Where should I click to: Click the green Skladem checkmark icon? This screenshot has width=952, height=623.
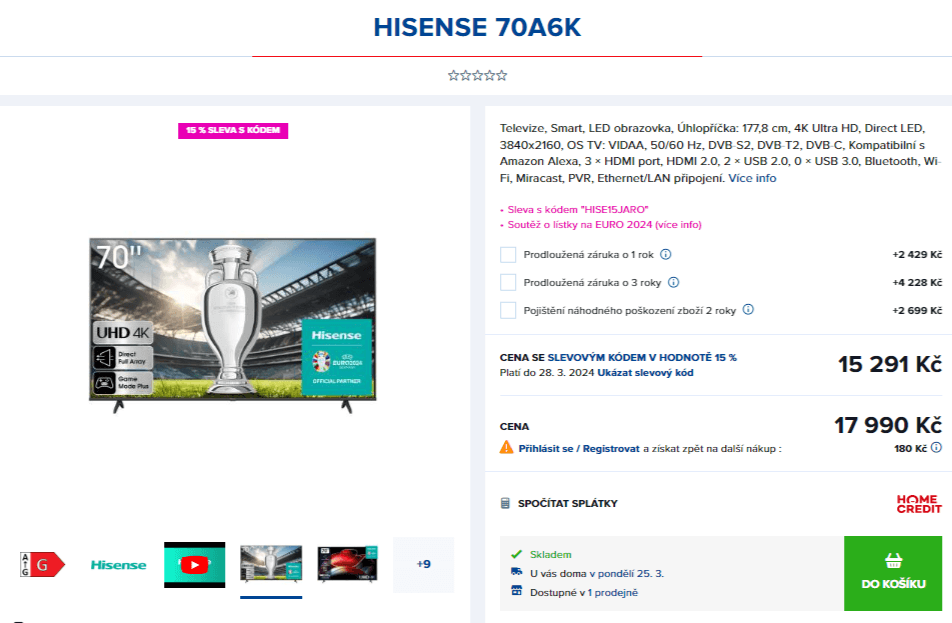[517, 554]
